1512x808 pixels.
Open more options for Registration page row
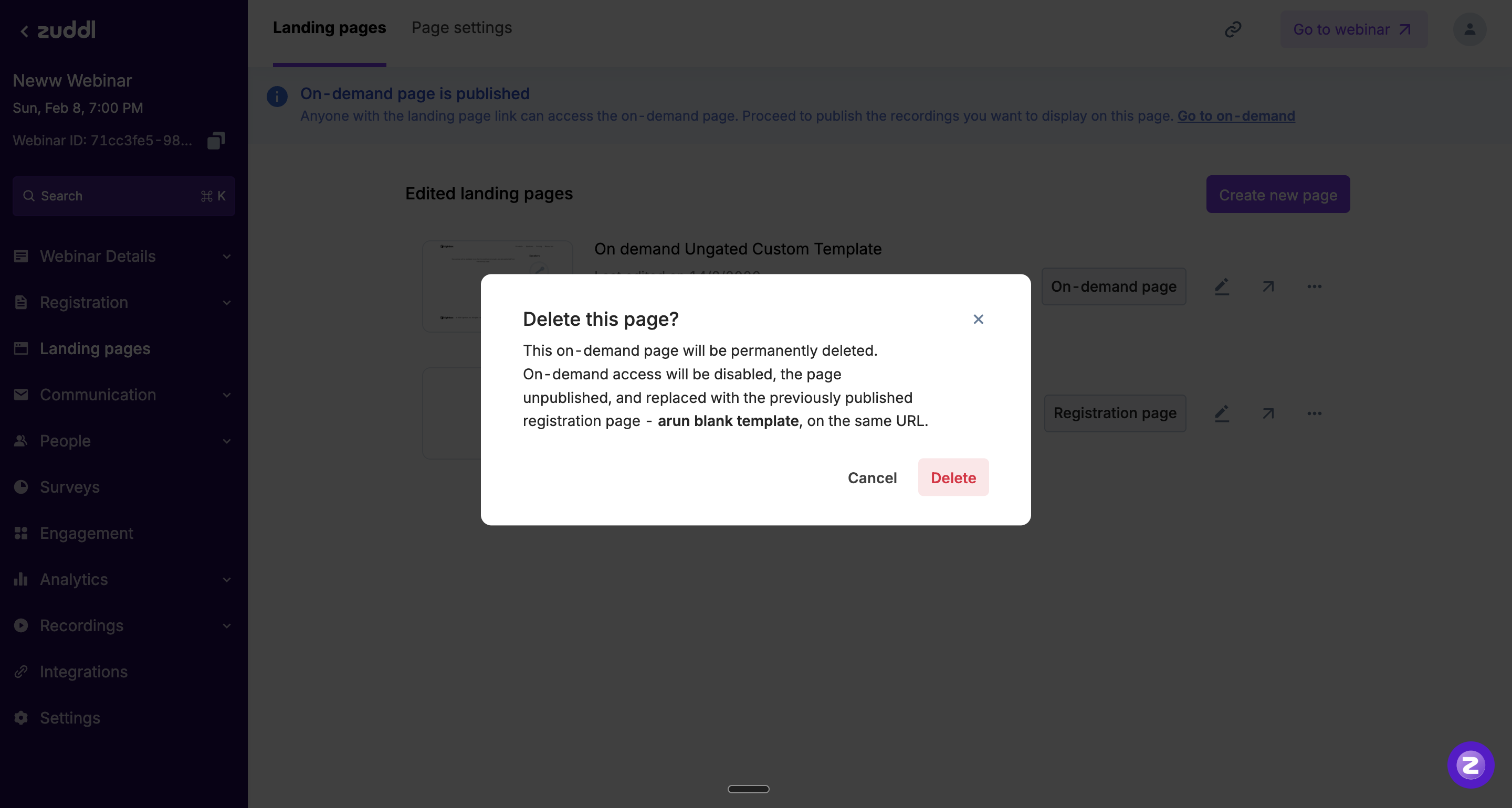tap(1314, 413)
